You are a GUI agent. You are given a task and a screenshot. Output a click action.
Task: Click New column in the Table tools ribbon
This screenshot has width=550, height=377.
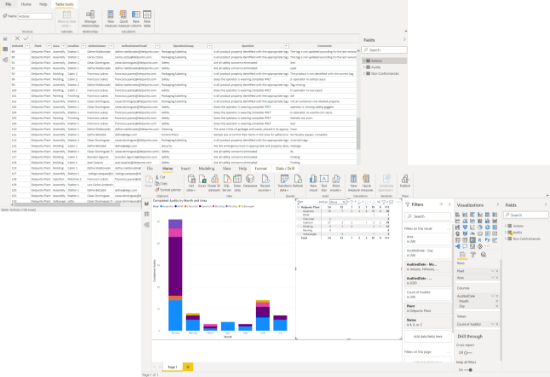136,18
